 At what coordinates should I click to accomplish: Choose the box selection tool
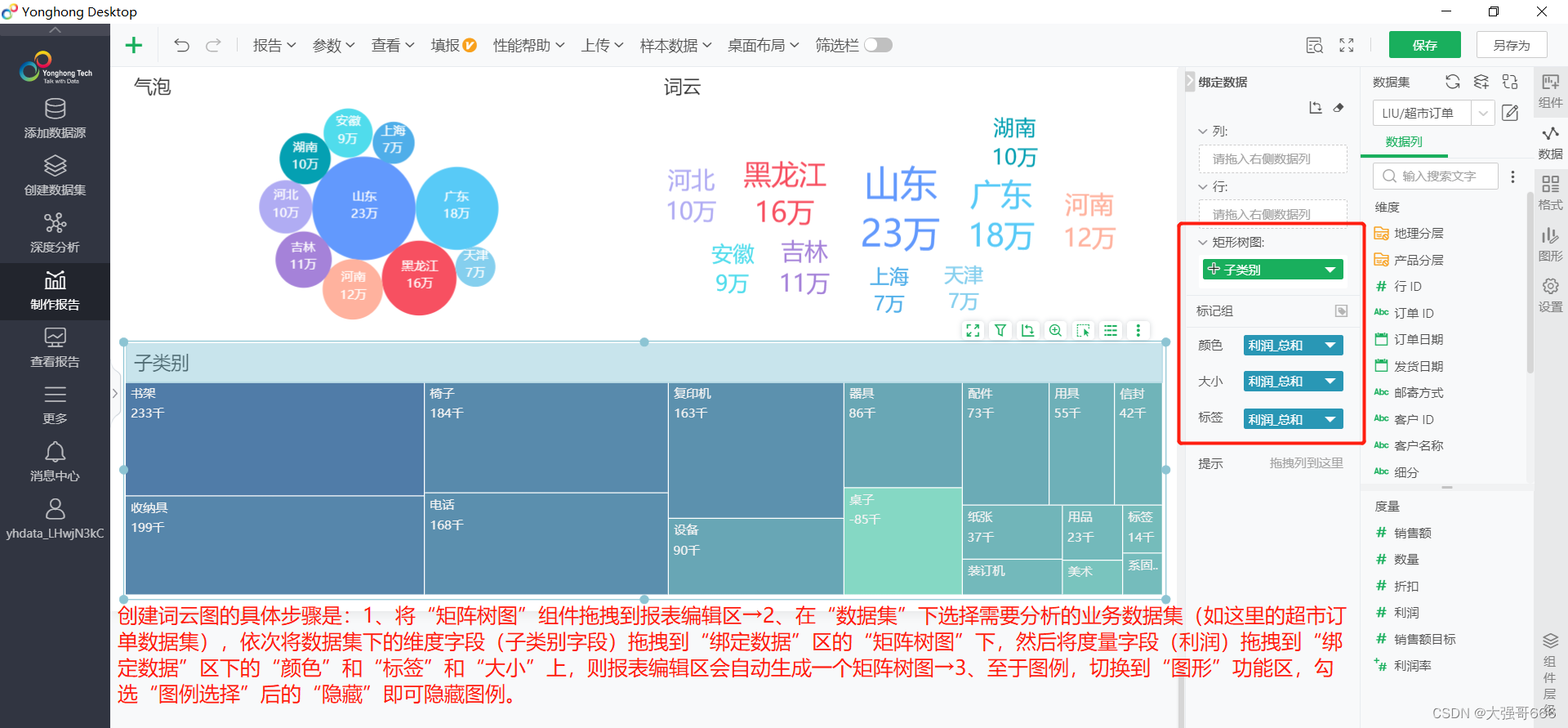coord(1084,330)
